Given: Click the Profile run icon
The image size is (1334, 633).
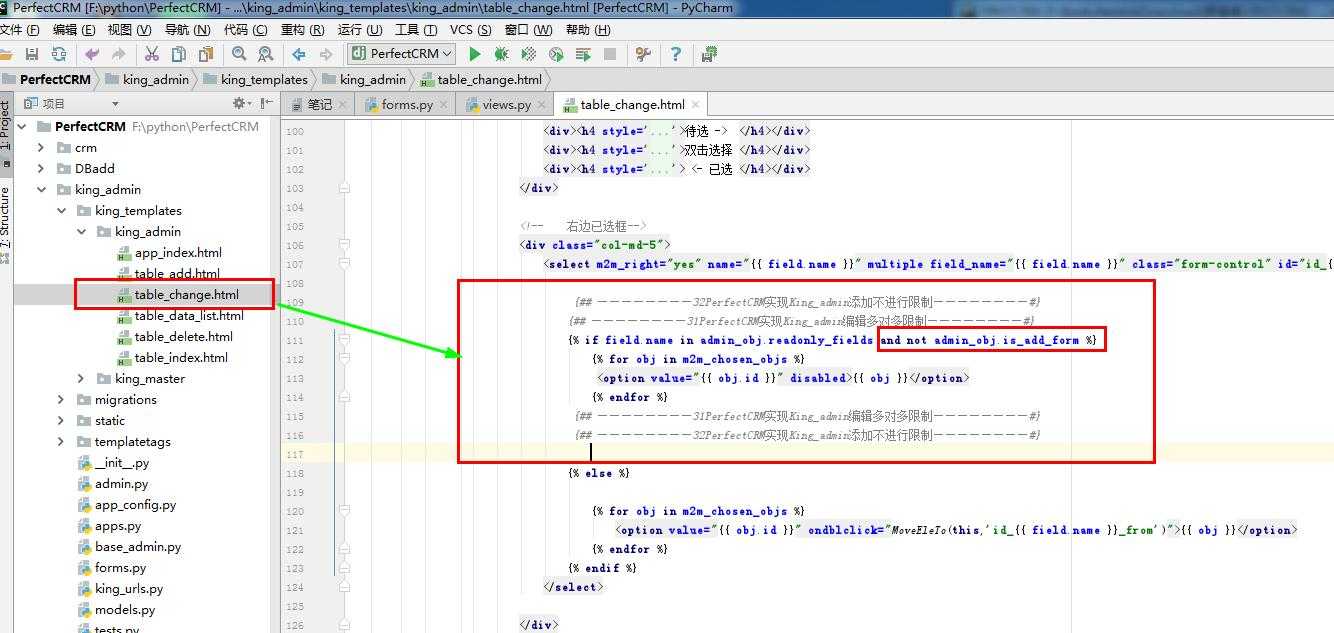Looking at the screenshot, I should (556, 54).
